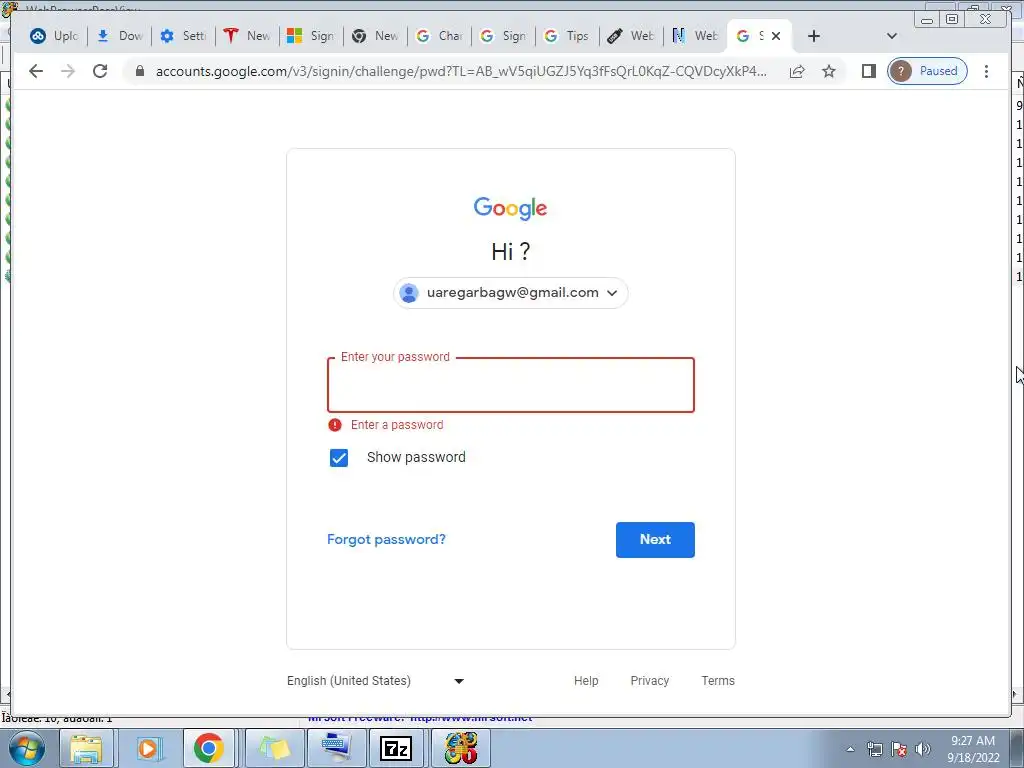Switch to the Tesla New tab

(x=248, y=37)
